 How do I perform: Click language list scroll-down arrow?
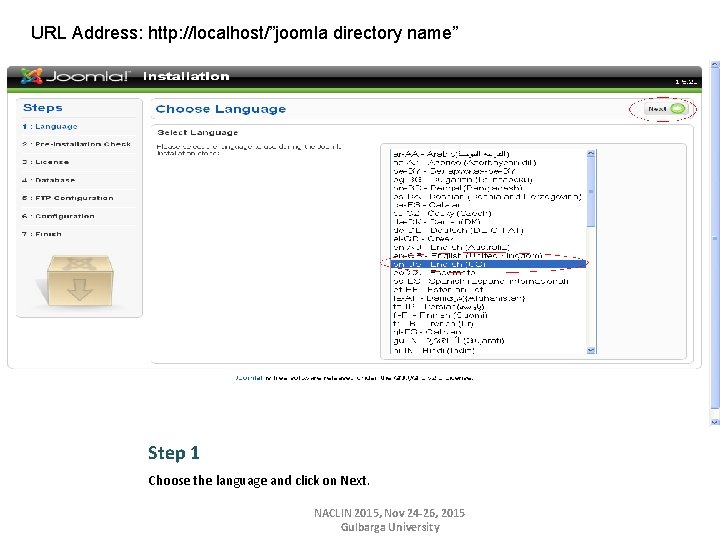[591, 350]
